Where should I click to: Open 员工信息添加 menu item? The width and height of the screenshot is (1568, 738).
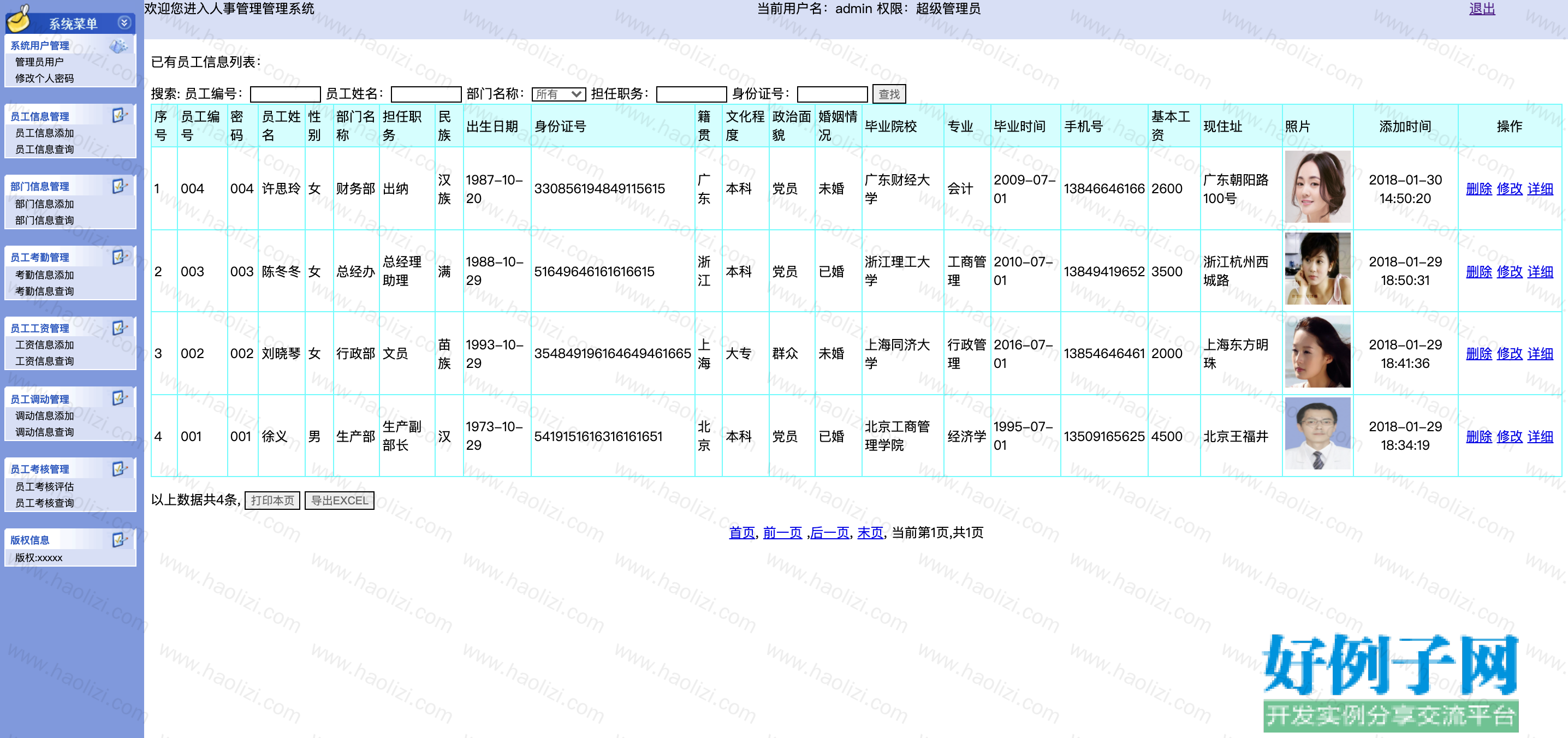pyautogui.click(x=44, y=133)
